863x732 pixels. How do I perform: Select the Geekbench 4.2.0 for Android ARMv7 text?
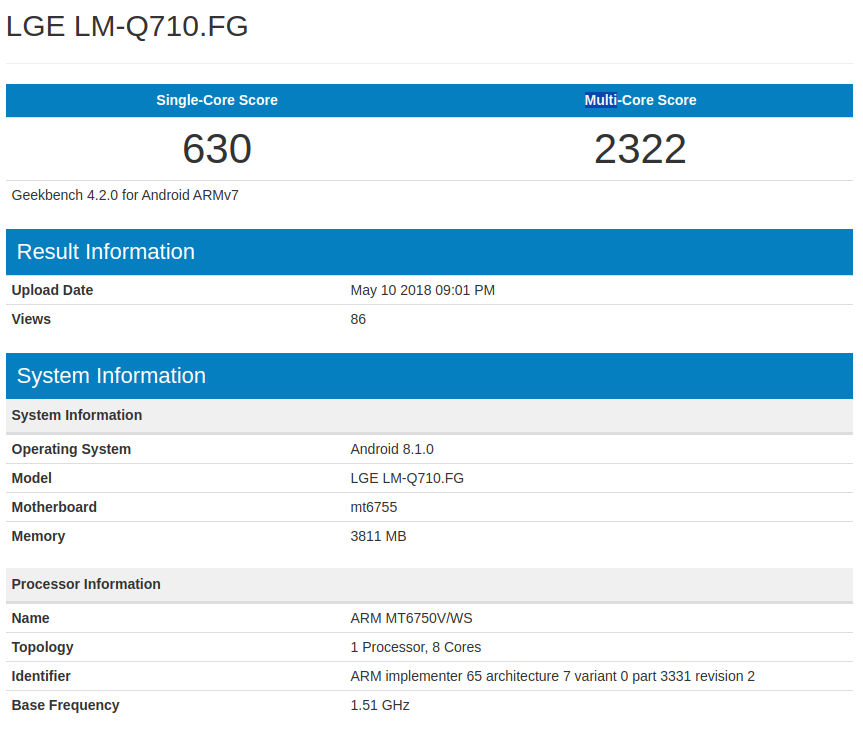click(x=125, y=195)
